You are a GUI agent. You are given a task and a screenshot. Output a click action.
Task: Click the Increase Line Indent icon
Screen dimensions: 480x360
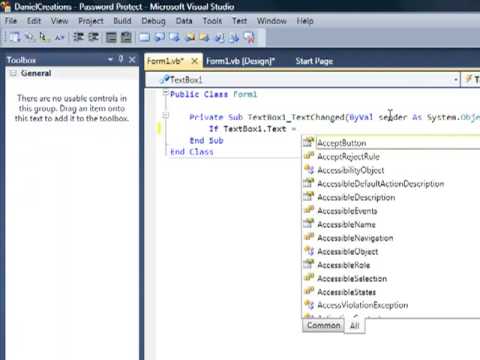(x=94, y=37)
